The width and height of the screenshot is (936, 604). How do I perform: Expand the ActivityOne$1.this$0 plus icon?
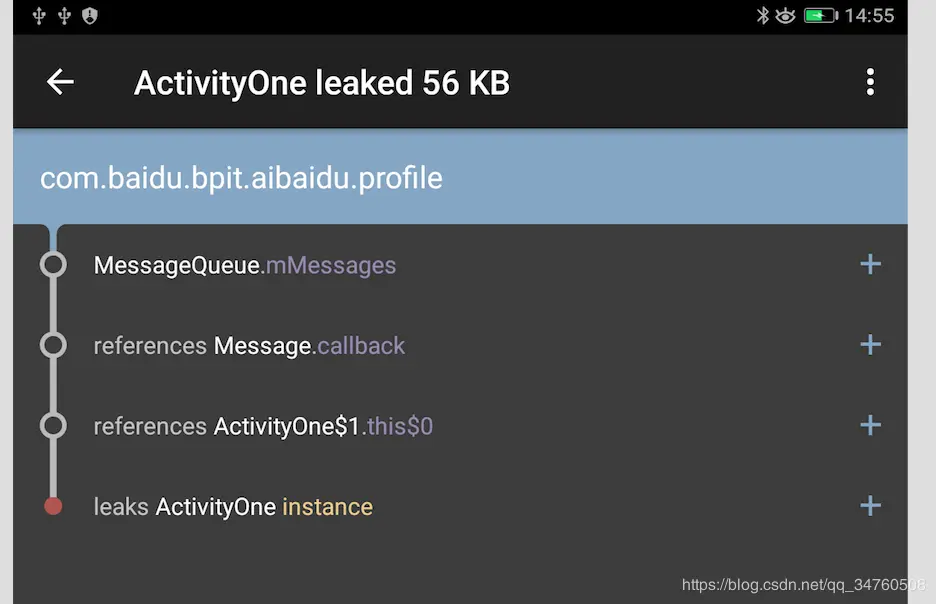[870, 425]
